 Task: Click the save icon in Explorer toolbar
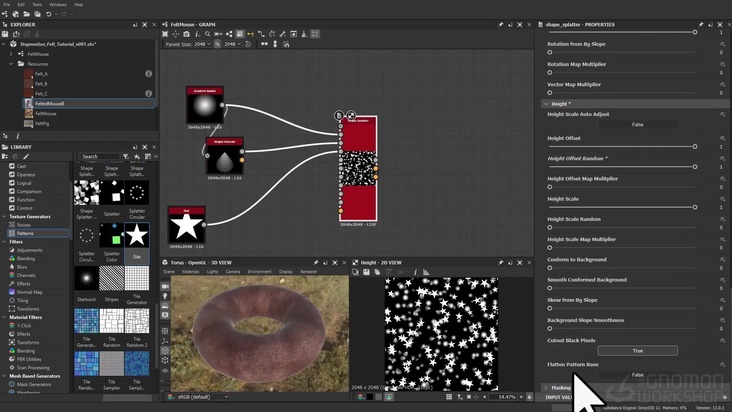tap(5, 34)
